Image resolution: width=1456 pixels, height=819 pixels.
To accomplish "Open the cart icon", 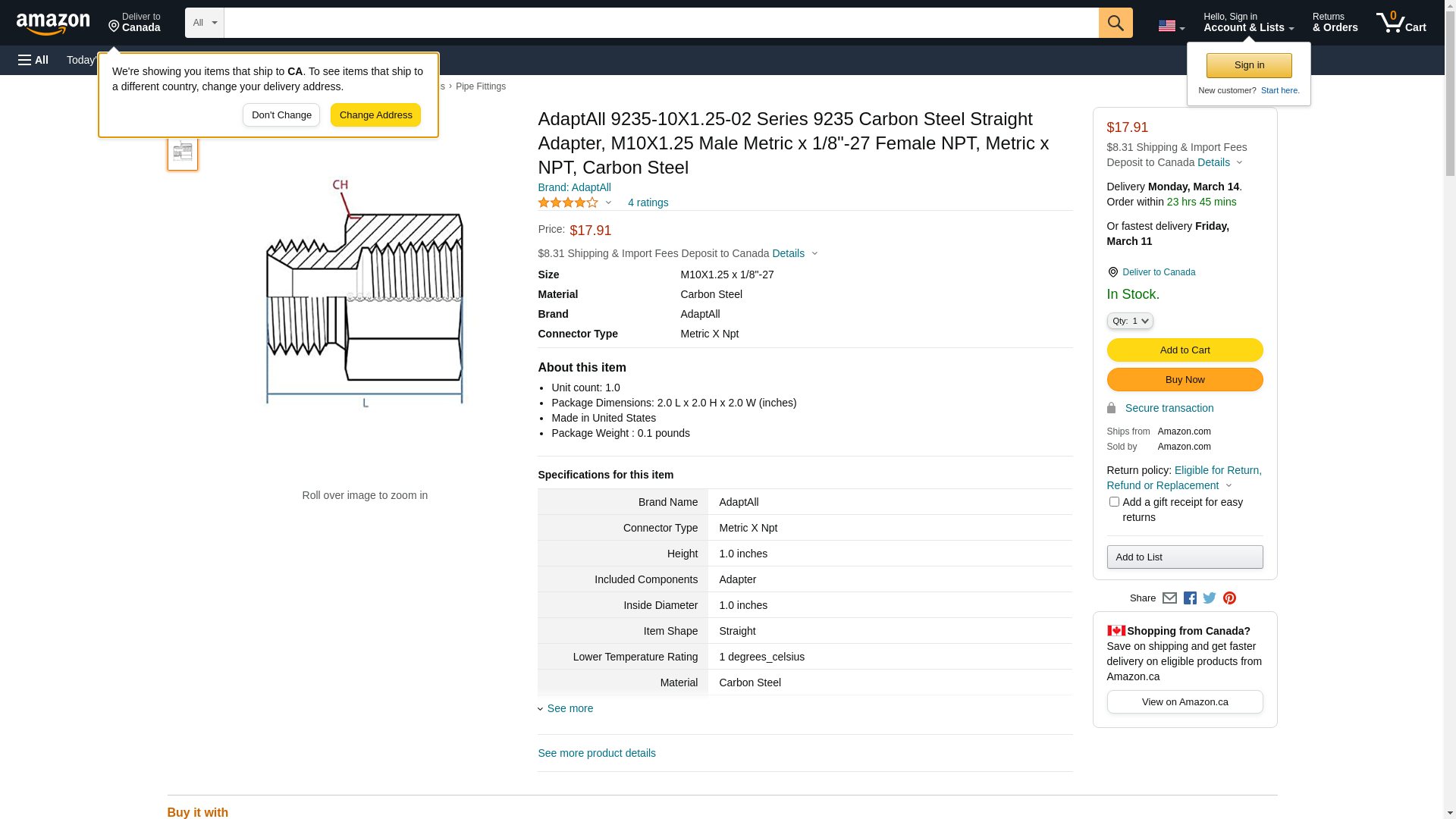I will click(x=1401, y=23).
